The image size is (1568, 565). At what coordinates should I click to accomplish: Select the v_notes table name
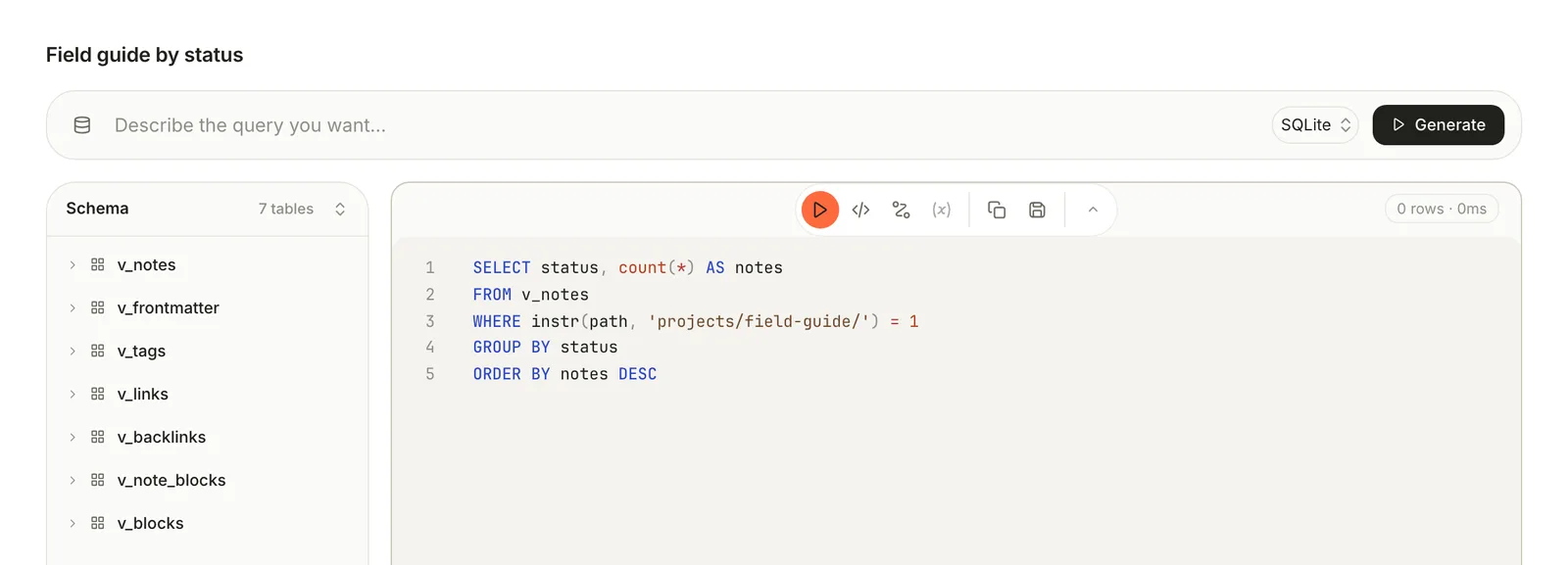pos(147,264)
